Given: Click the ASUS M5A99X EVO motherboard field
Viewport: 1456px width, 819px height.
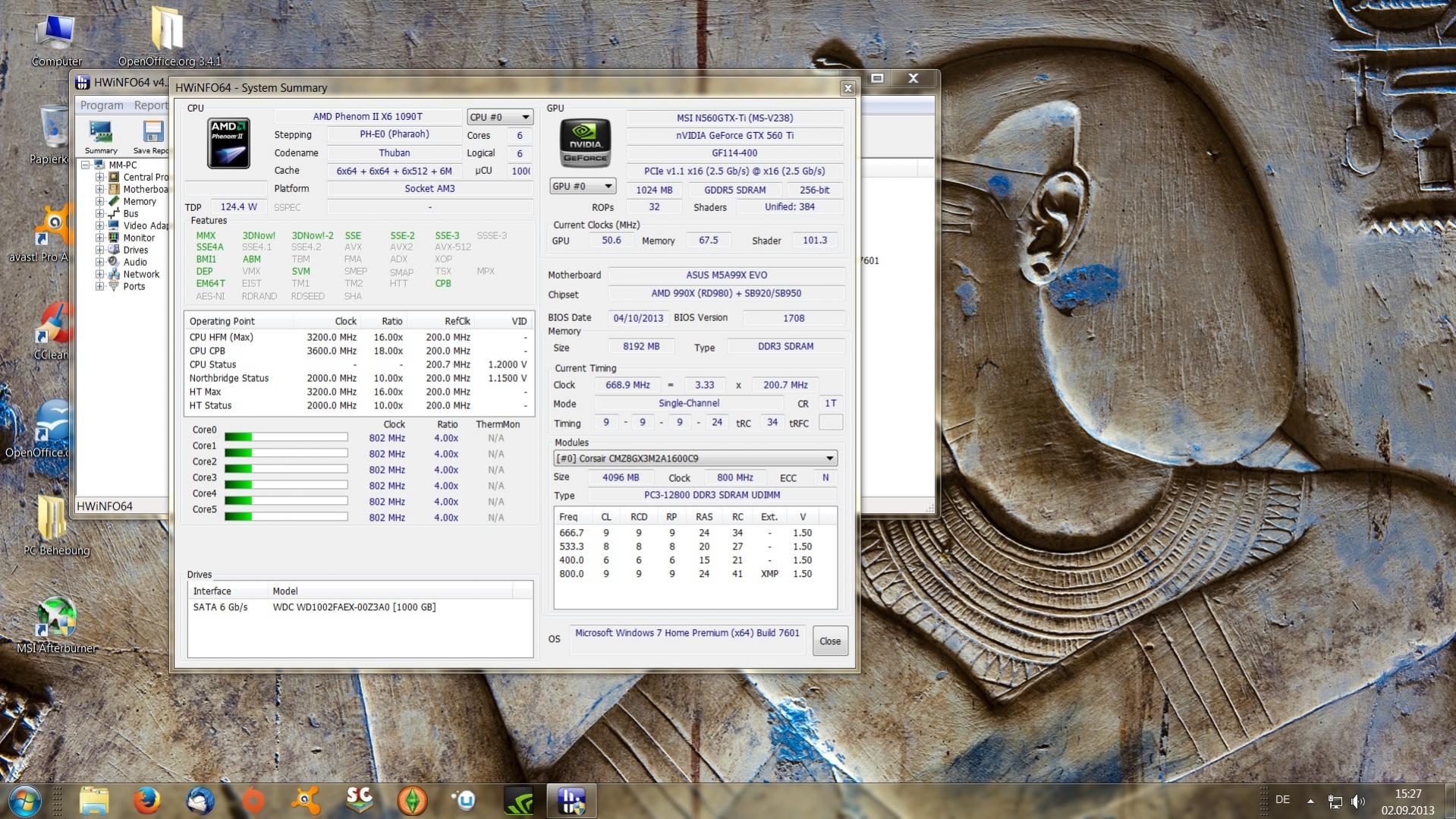Looking at the screenshot, I should 727,276.
